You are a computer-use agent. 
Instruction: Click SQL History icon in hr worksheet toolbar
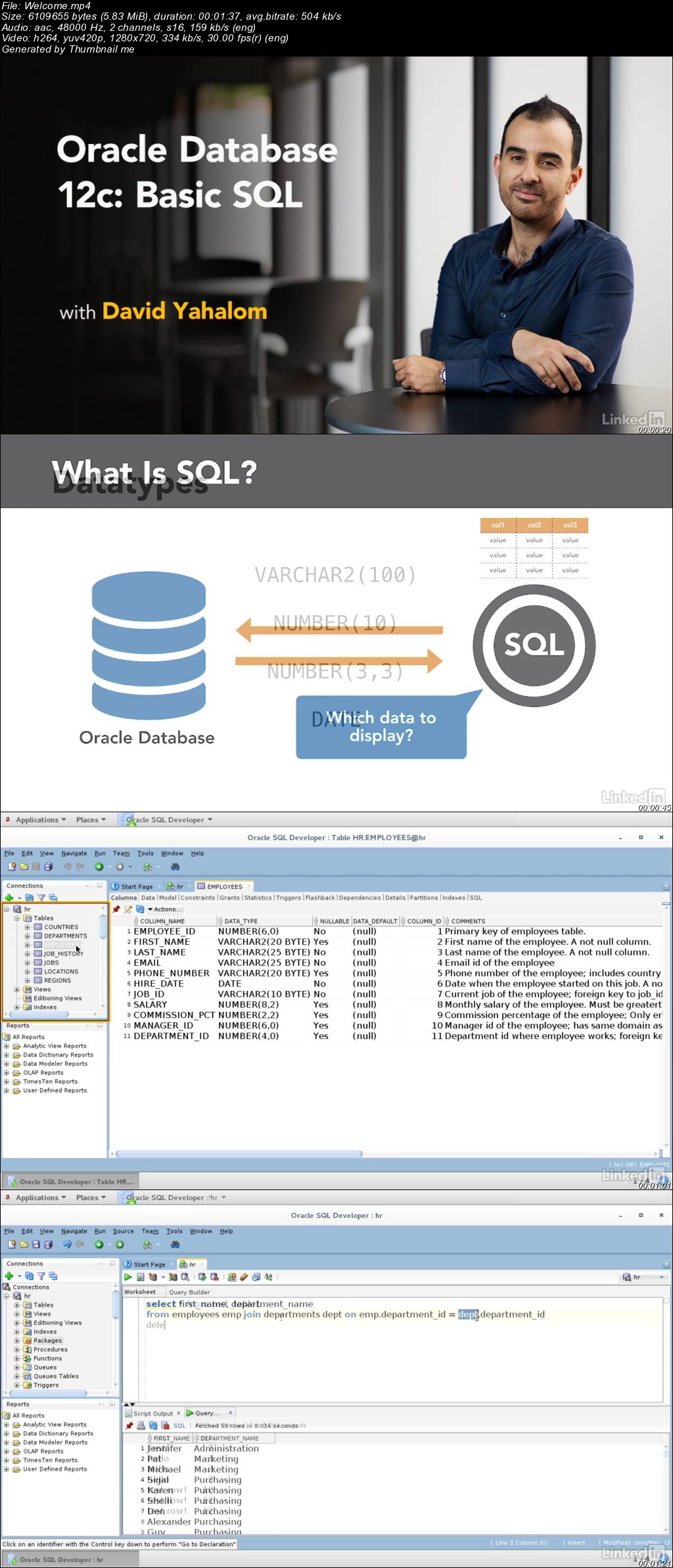point(256,1277)
